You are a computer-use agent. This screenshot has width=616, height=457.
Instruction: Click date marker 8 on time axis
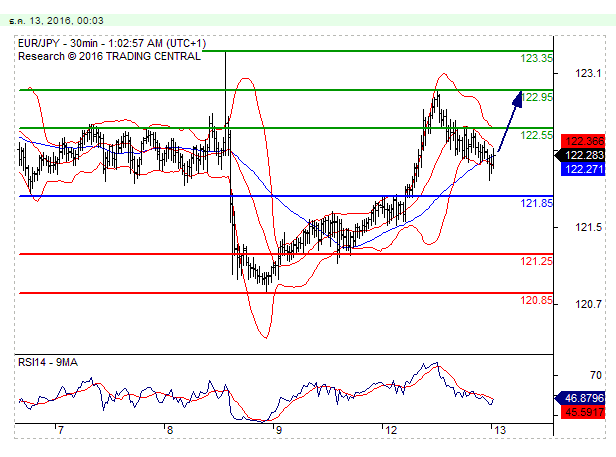point(169,430)
